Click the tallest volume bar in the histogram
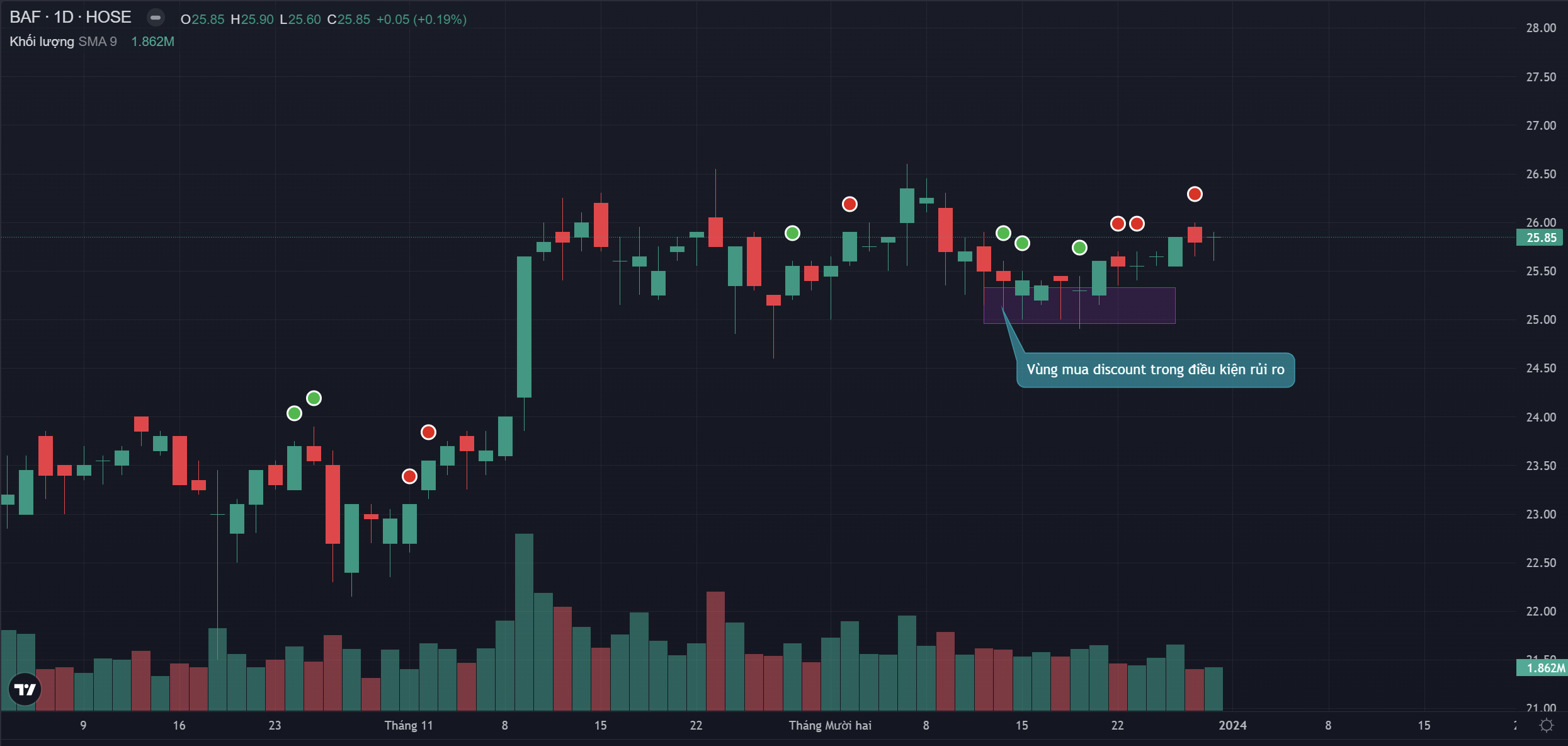The image size is (1568, 746). (524, 621)
